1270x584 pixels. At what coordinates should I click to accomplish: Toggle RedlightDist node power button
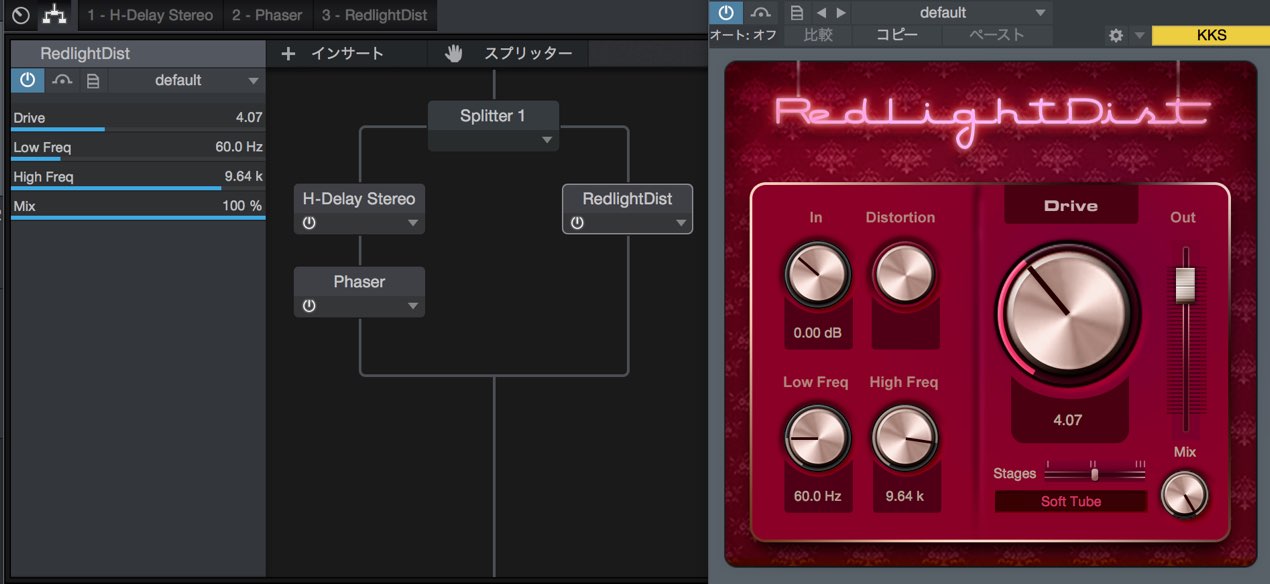(x=577, y=223)
